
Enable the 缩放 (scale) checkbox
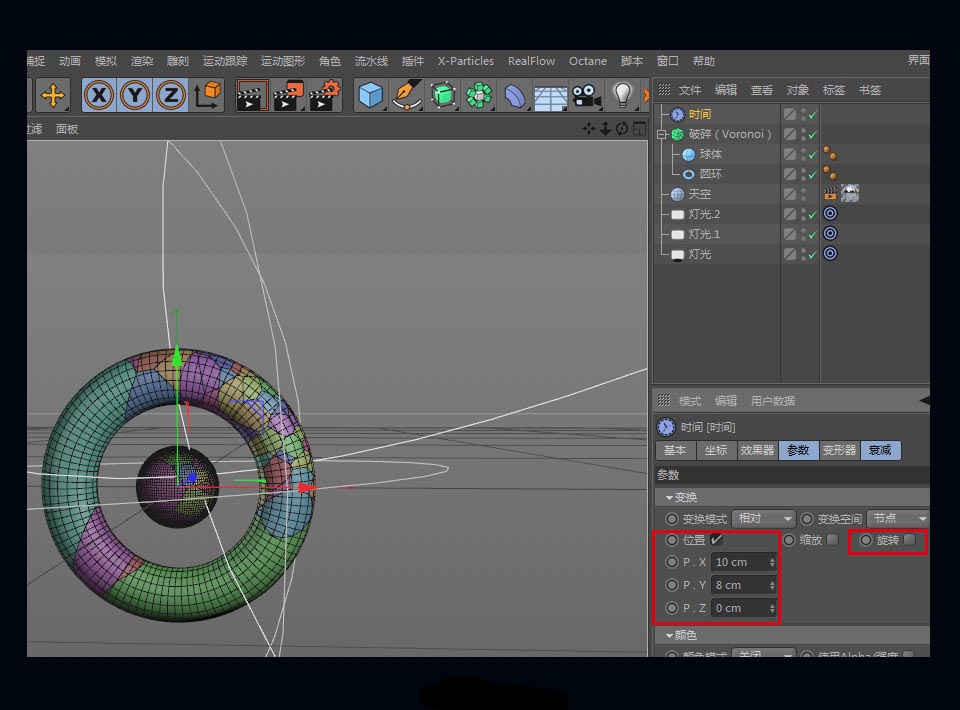(x=832, y=540)
